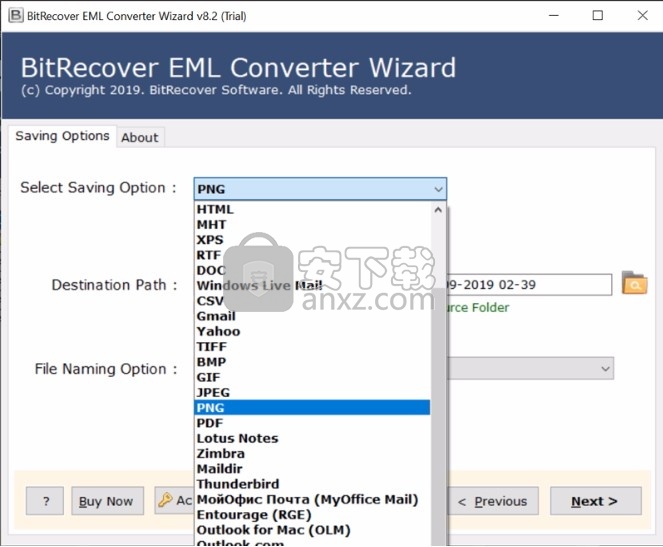Screen dimensions: 663x547
Task: Select CSV in the format list
Action: click(x=312, y=301)
